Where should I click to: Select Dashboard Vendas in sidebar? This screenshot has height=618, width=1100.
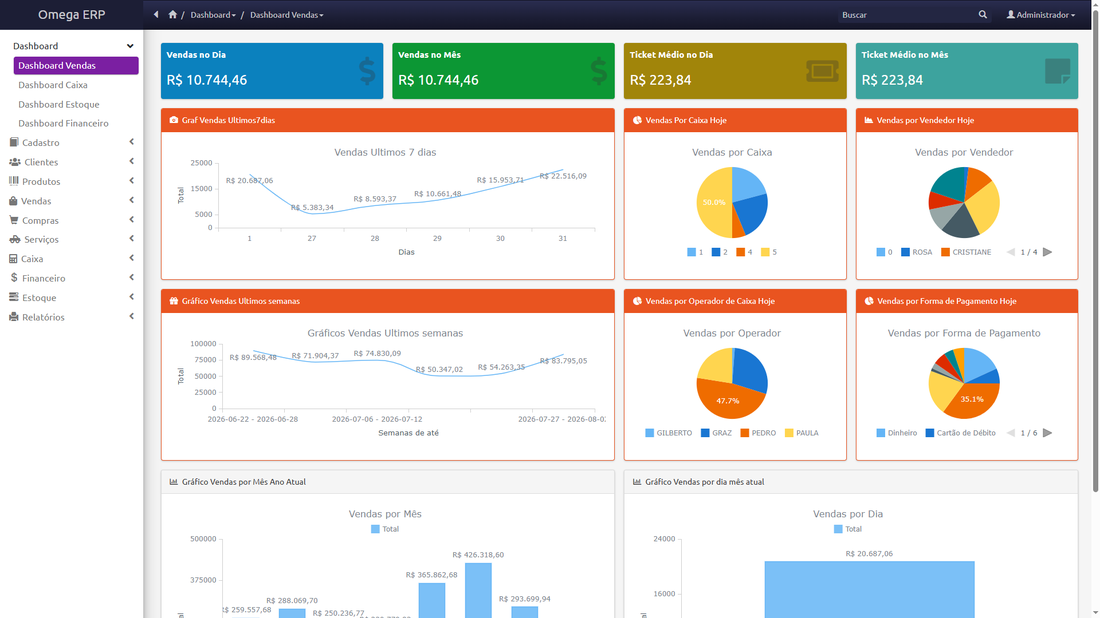point(76,65)
